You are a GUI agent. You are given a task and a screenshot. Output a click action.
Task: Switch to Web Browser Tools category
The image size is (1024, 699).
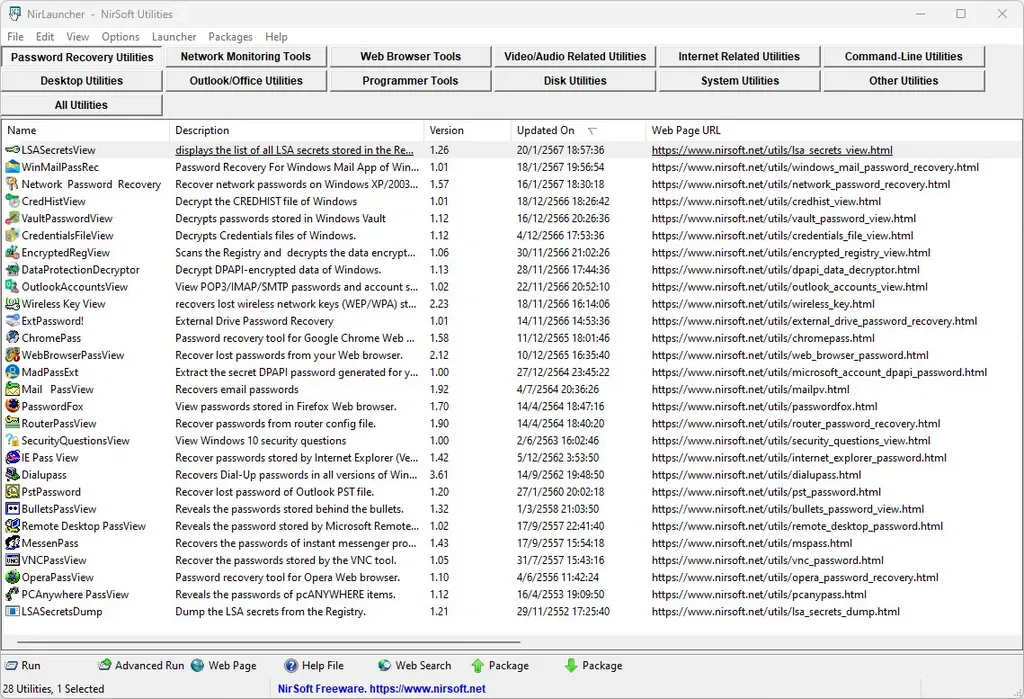click(x=410, y=57)
